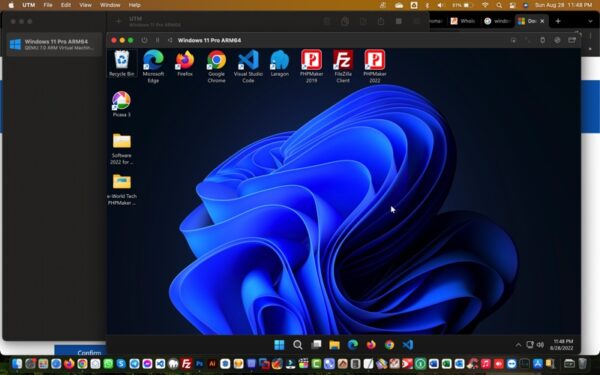The height and width of the screenshot is (375, 600).
Task: Open the App Store from the Dock
Action: tap(538, 363)
